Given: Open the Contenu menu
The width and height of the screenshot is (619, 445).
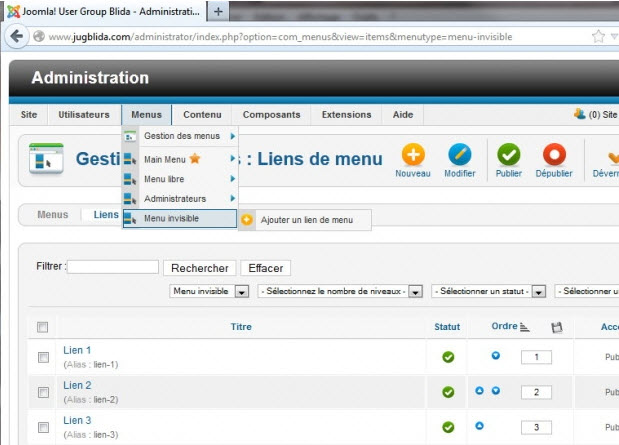Looking at the screenshot, I should [x=202, y=115].
